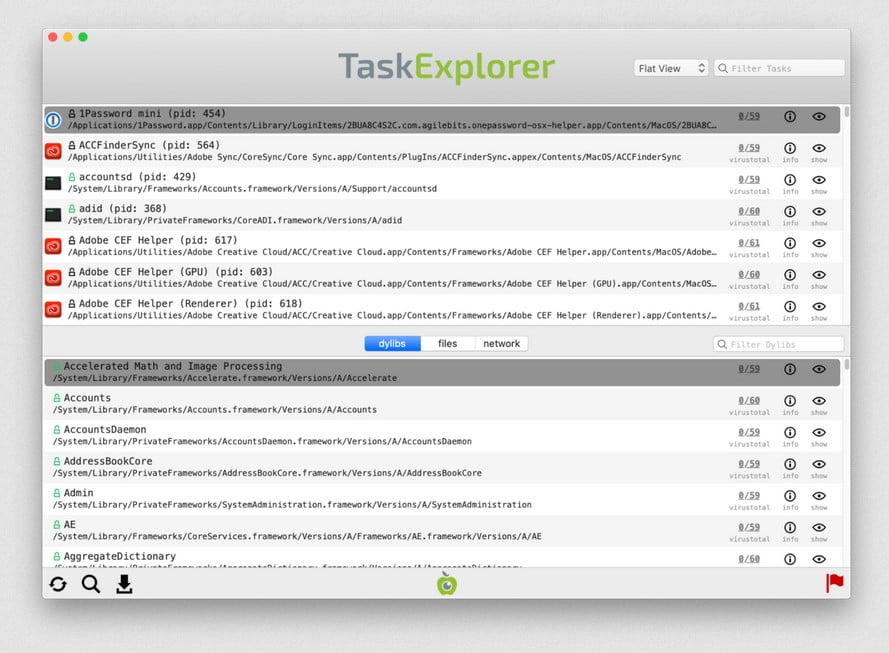
Task: Click the show eye for accountsd
Action: click(819, 180)
